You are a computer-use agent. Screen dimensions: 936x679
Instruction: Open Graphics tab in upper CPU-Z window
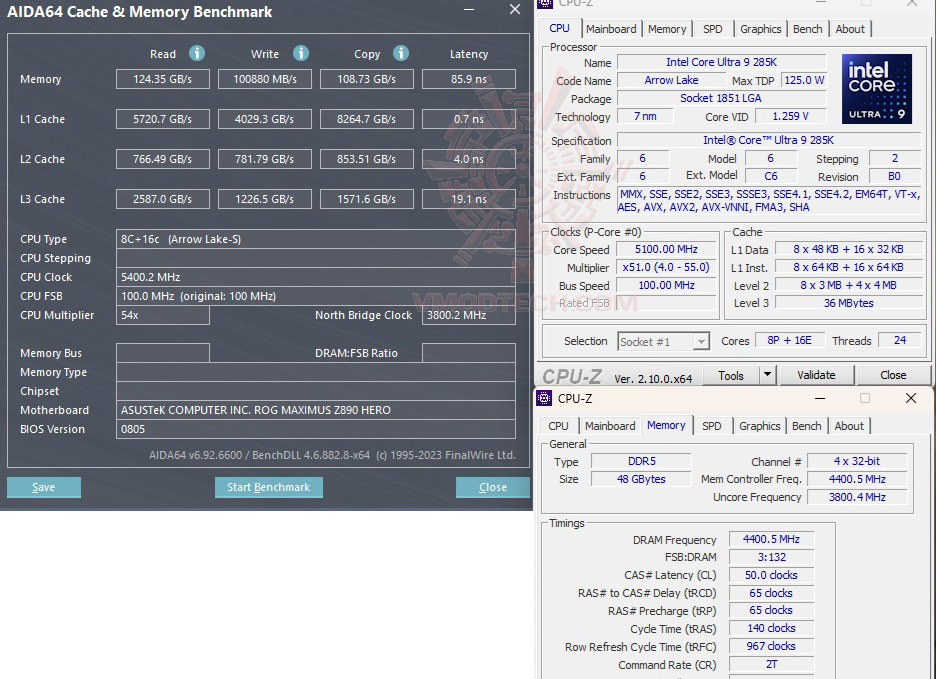pos(760,29)
